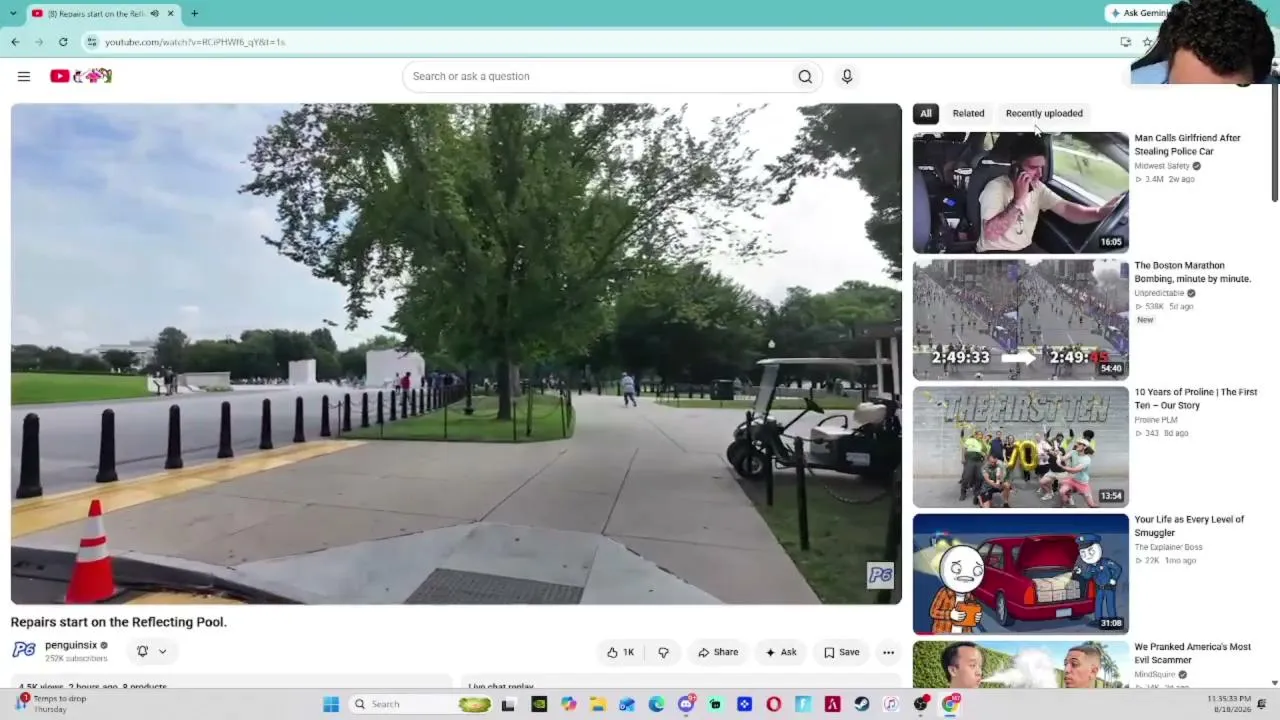Open Opera browser from the taskbar

click(x=773, y=704)
